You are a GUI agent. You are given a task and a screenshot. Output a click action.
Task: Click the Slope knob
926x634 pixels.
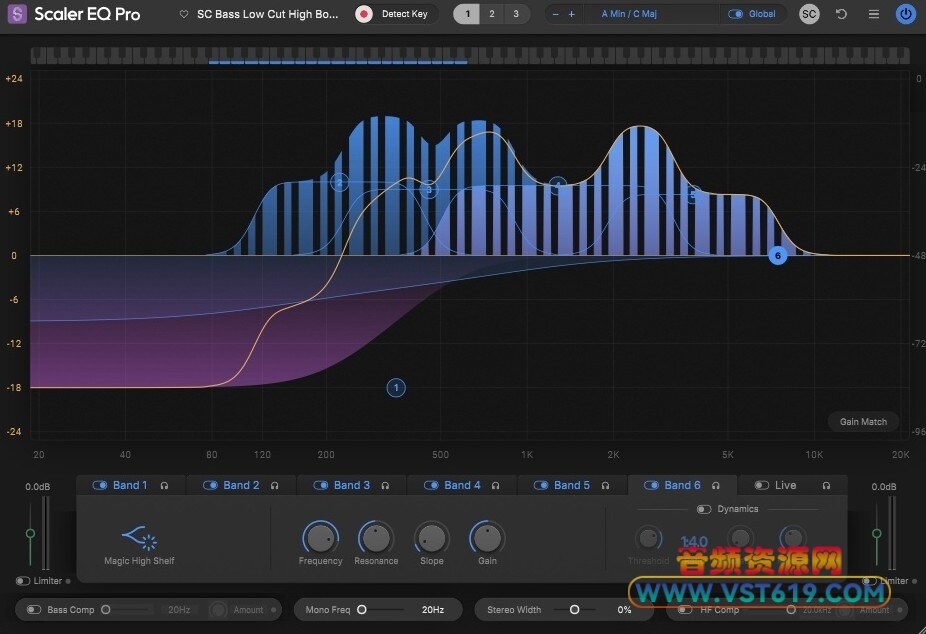[x=431, y=538]
